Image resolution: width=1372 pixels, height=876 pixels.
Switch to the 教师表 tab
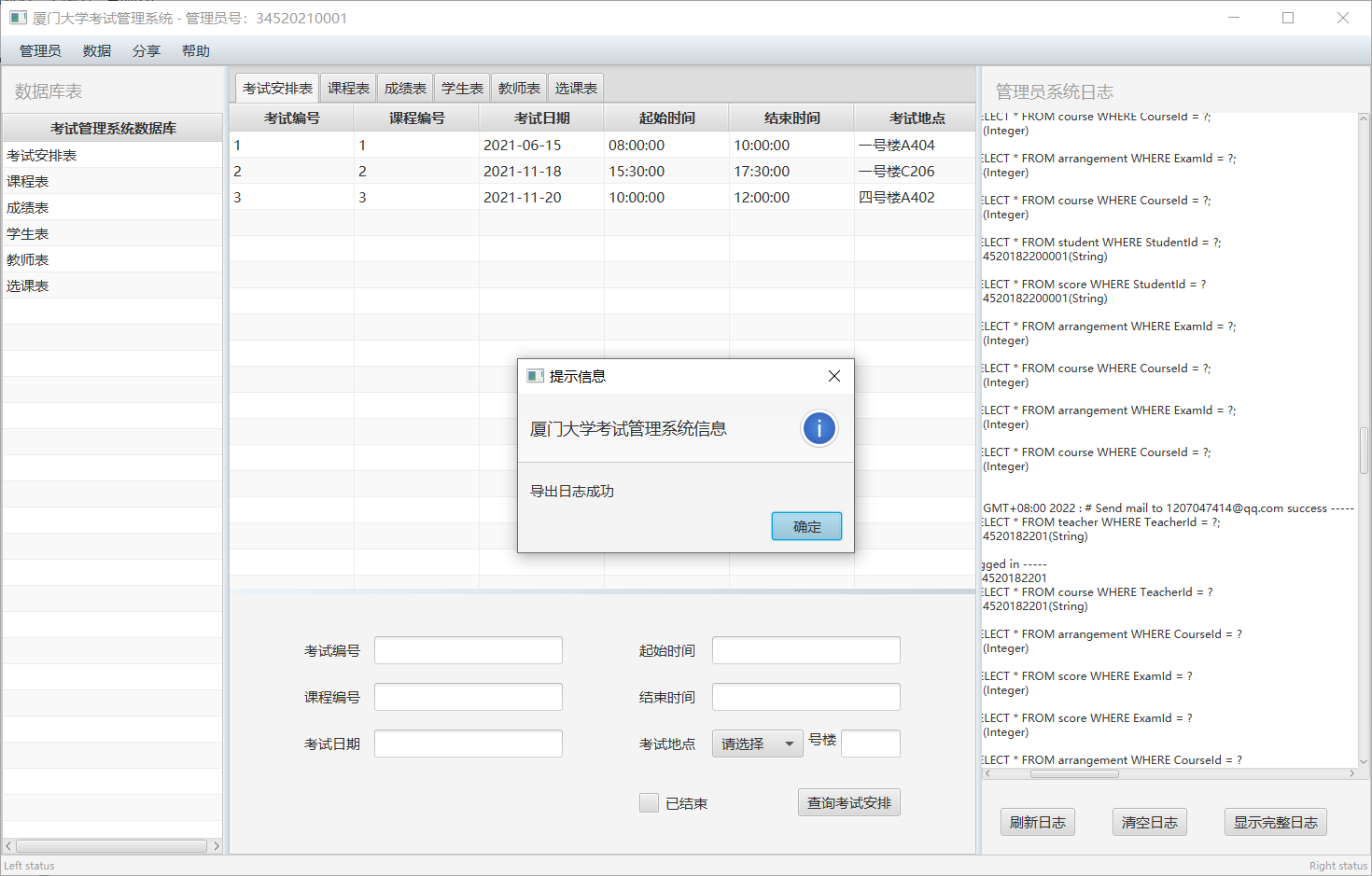(x=519, y=88)
